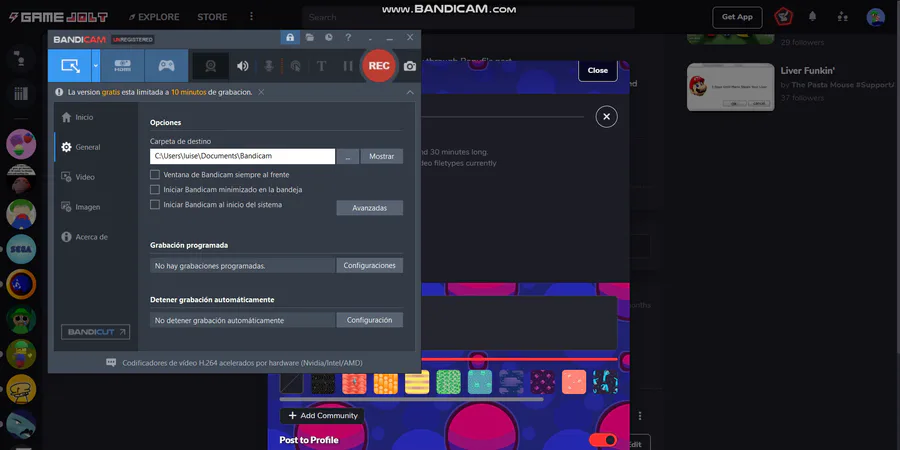
Task: Open the user profile avatar menu
Action: [x=875, y=17]
